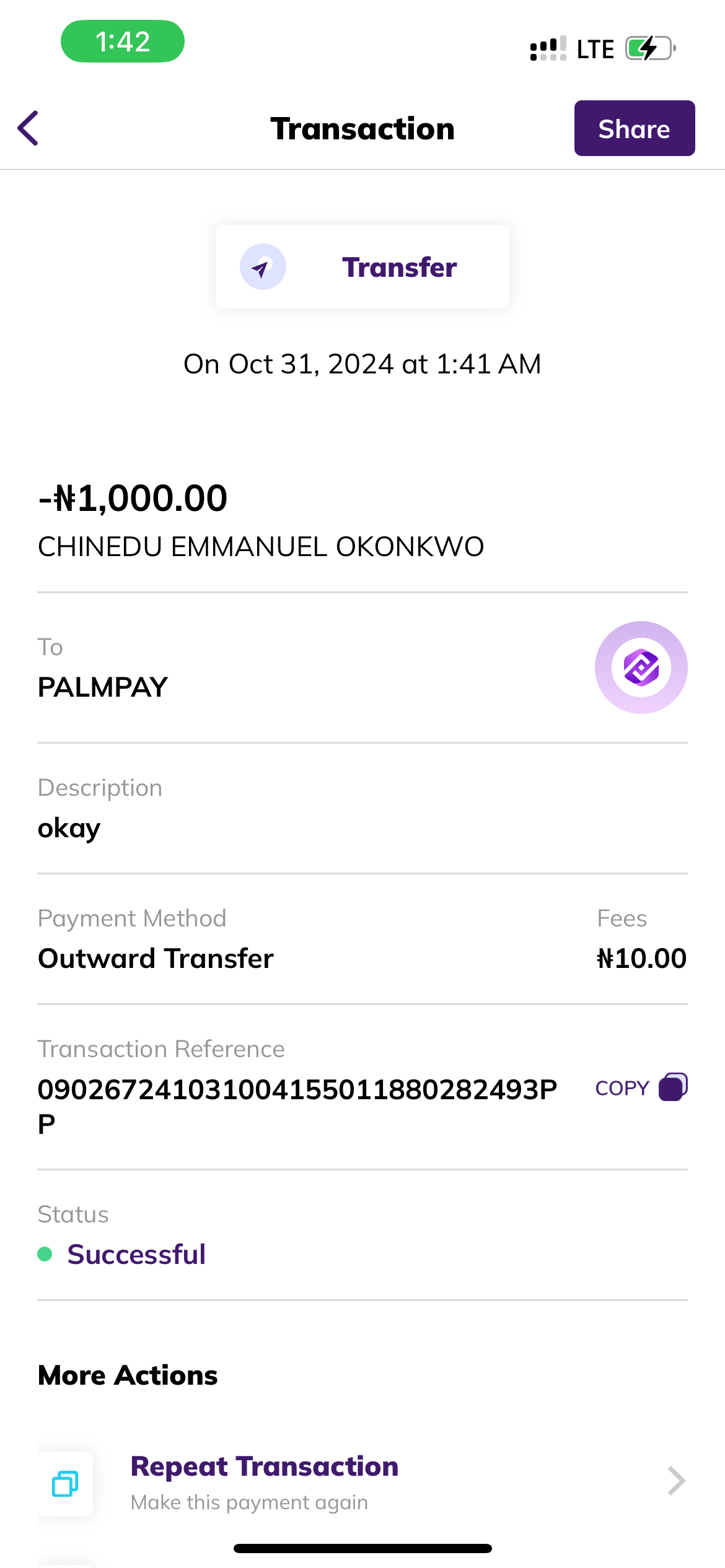This screenshot has width=725, height=1568.
Task: Tap the paper plane transfer icon
Action: coord(263,267)
